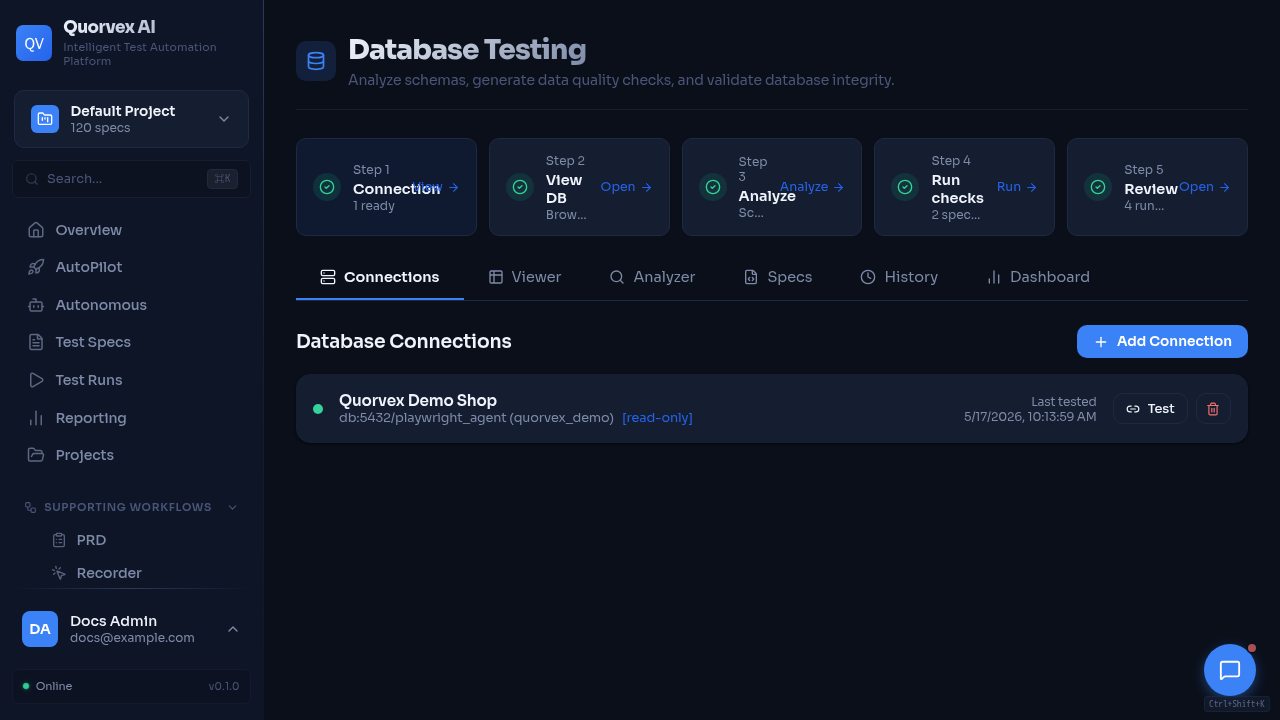
Task: Click the v0.1.0 version label
Action: 224,686
